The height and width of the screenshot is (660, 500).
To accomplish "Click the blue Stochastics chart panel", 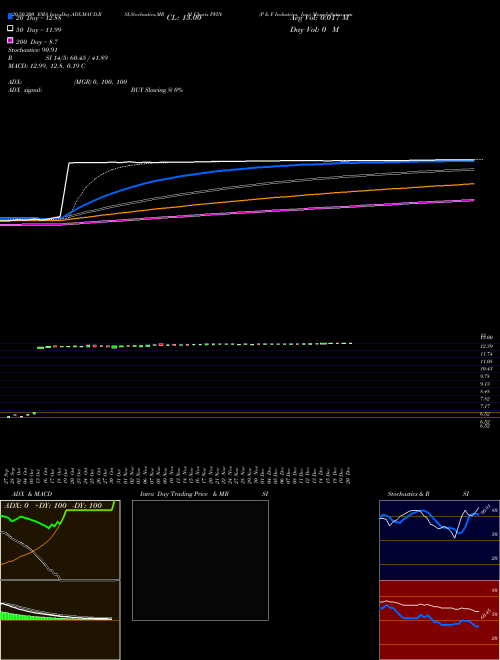I will [x=439, y=540].
